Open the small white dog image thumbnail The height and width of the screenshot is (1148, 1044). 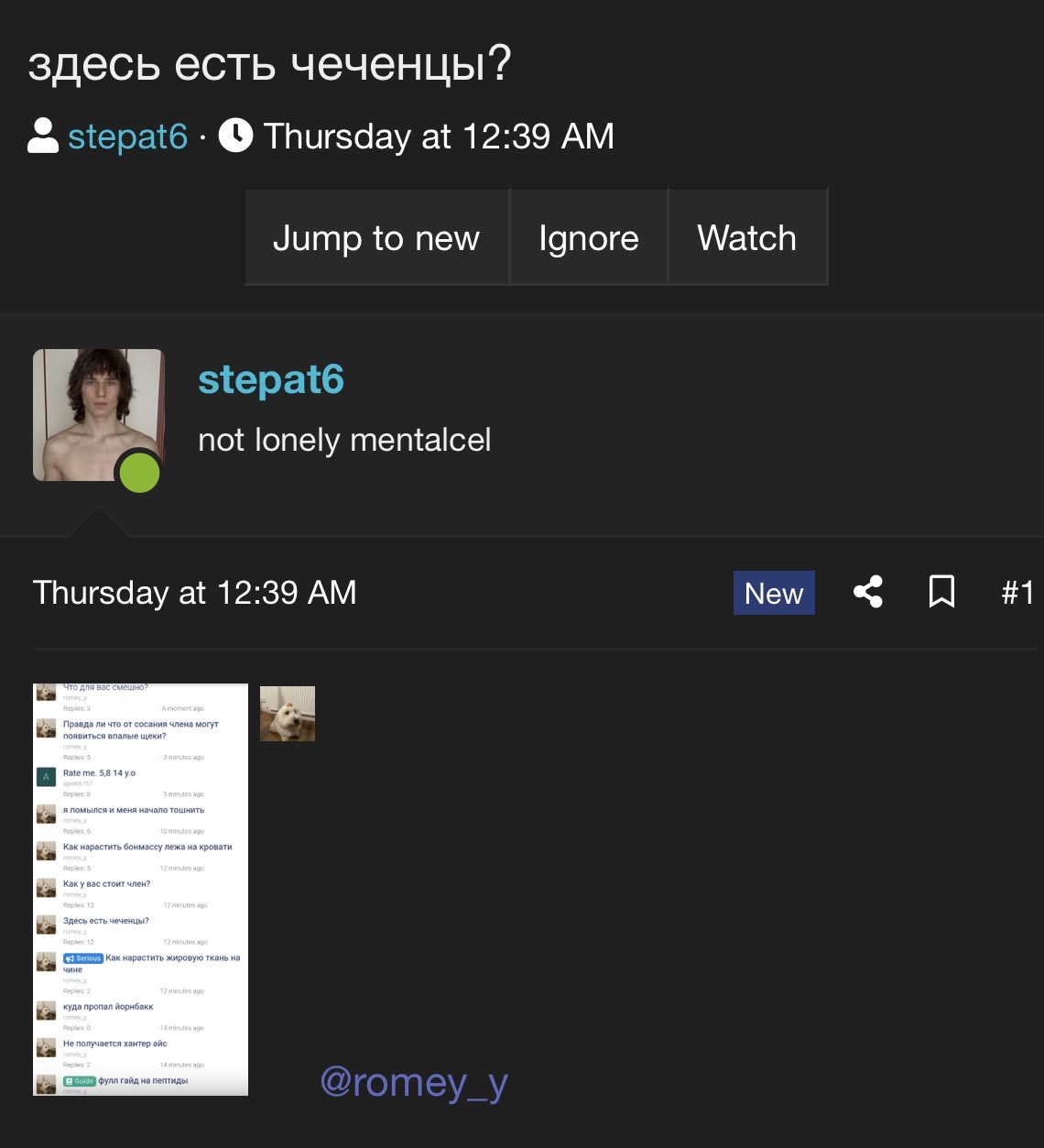(288, 714)
